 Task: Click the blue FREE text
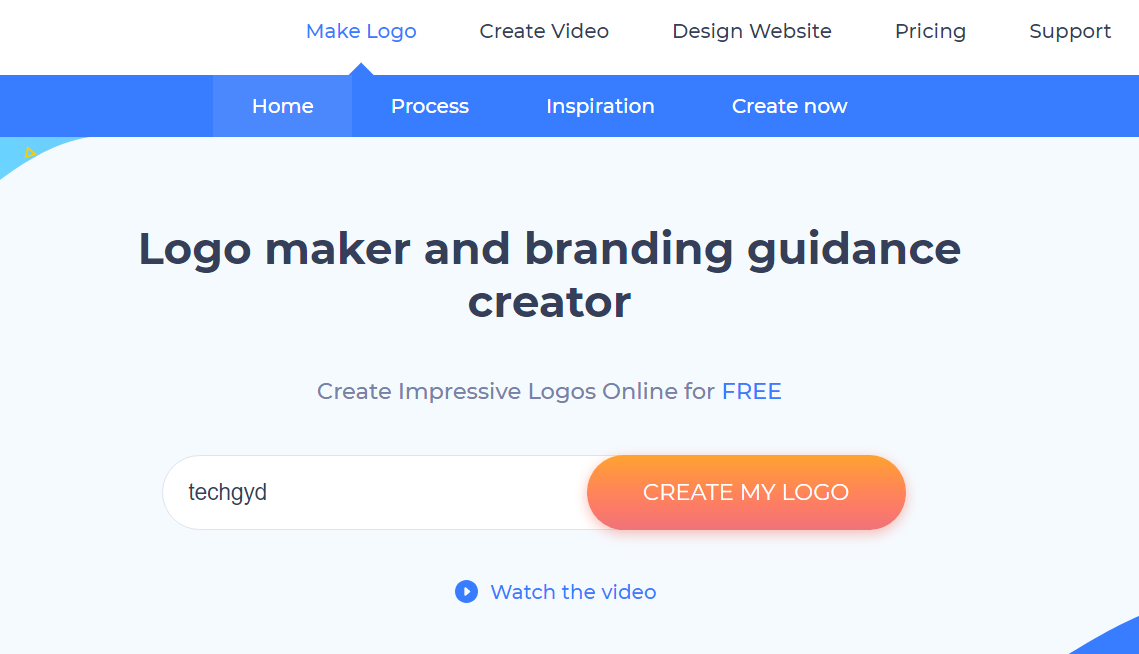pos(752,392)
